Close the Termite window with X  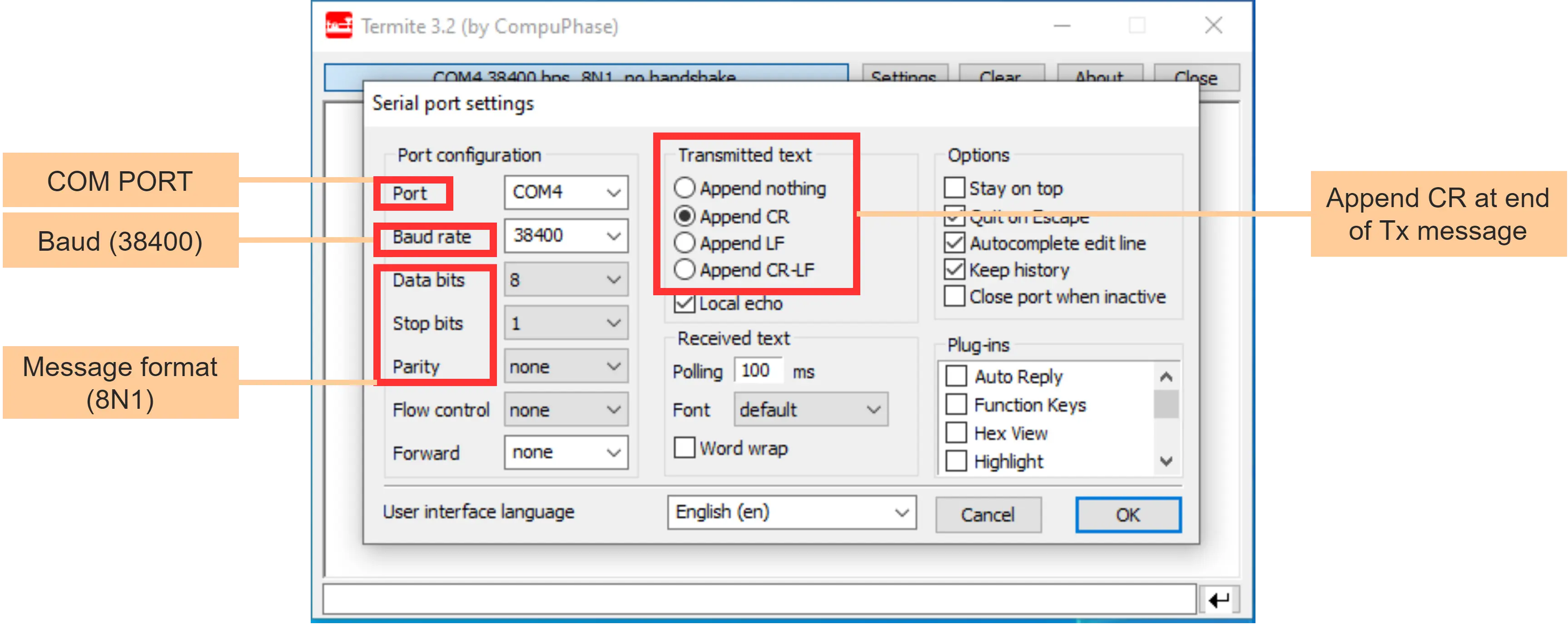click(1213, 25)
